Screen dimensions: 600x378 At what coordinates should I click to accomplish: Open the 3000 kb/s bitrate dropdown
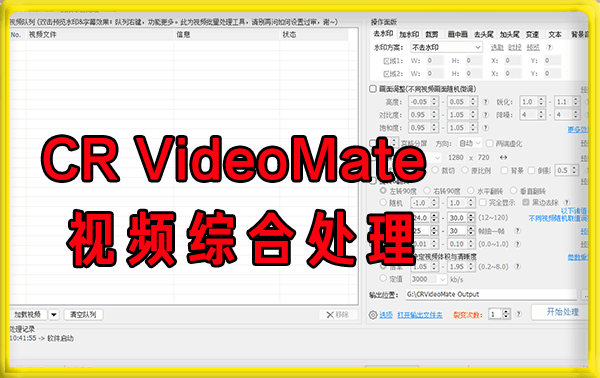[x=428, y=279]
